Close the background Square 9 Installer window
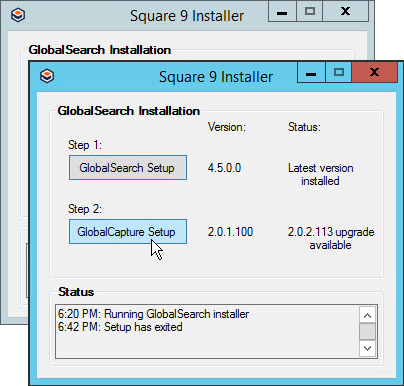 (346, 12)
